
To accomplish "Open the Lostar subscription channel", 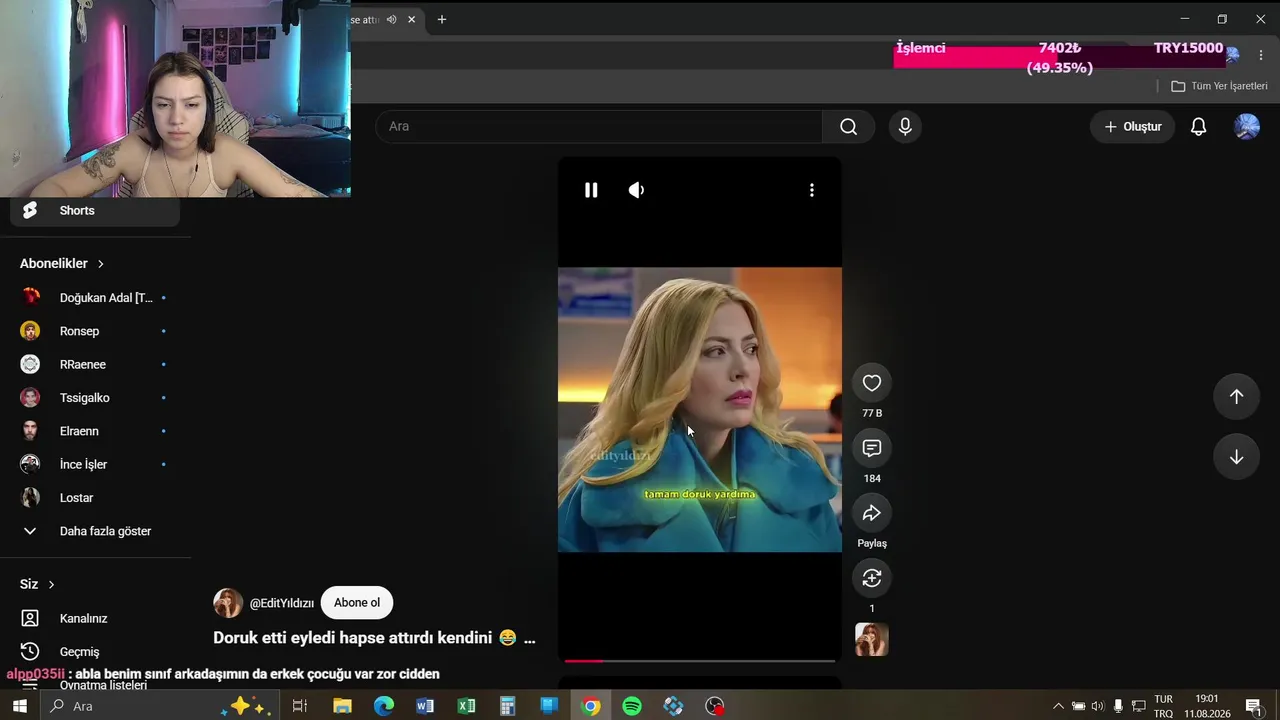I will 95,498.
